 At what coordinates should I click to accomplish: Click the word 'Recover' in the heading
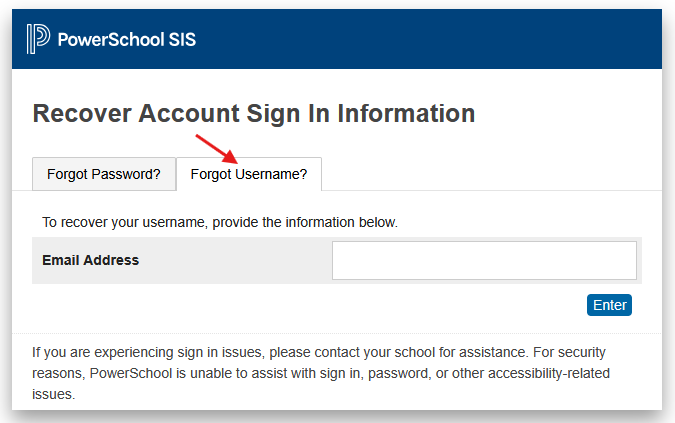(x=82, y=114)
